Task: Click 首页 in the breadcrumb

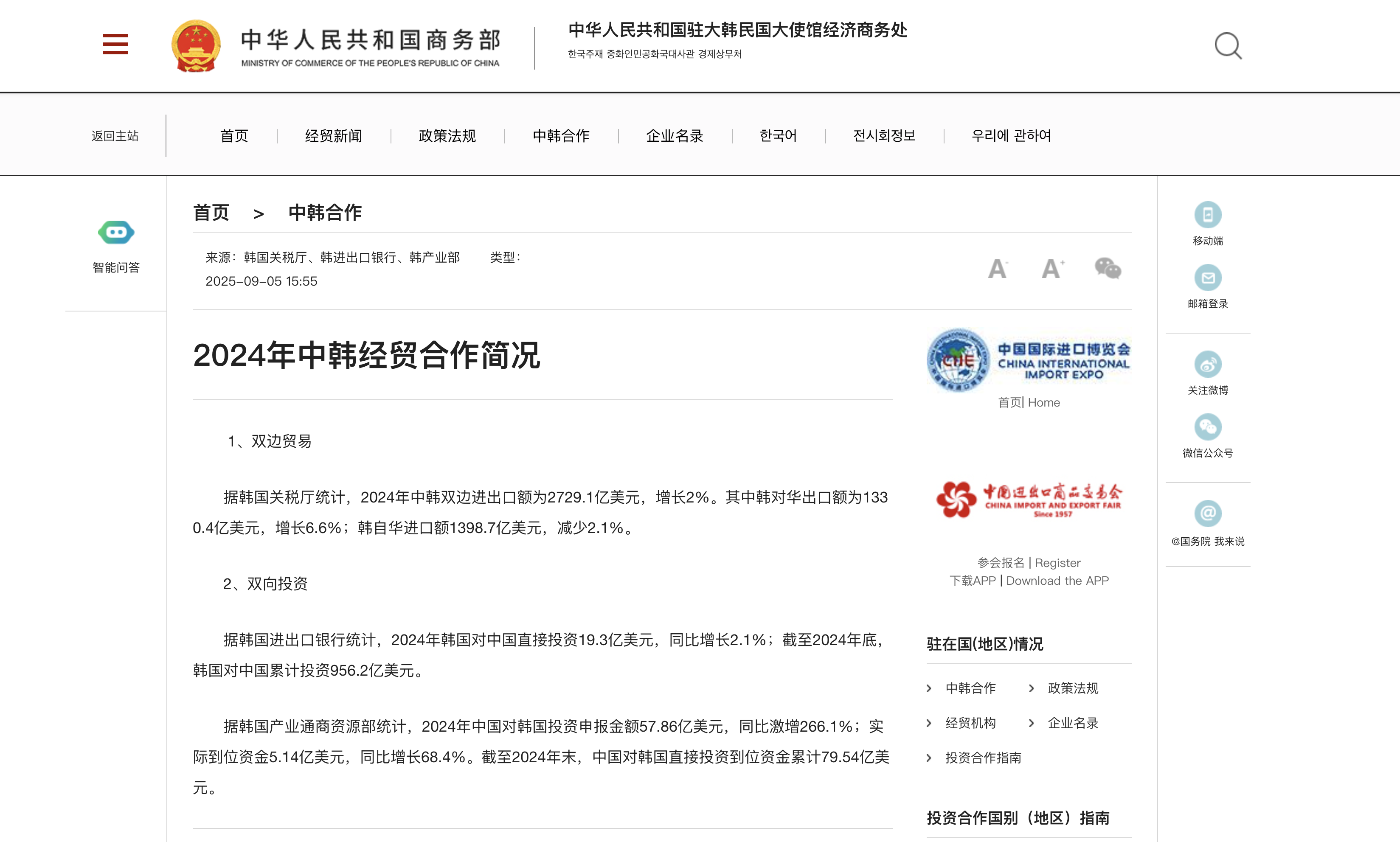Action: [x=211, y=213]
